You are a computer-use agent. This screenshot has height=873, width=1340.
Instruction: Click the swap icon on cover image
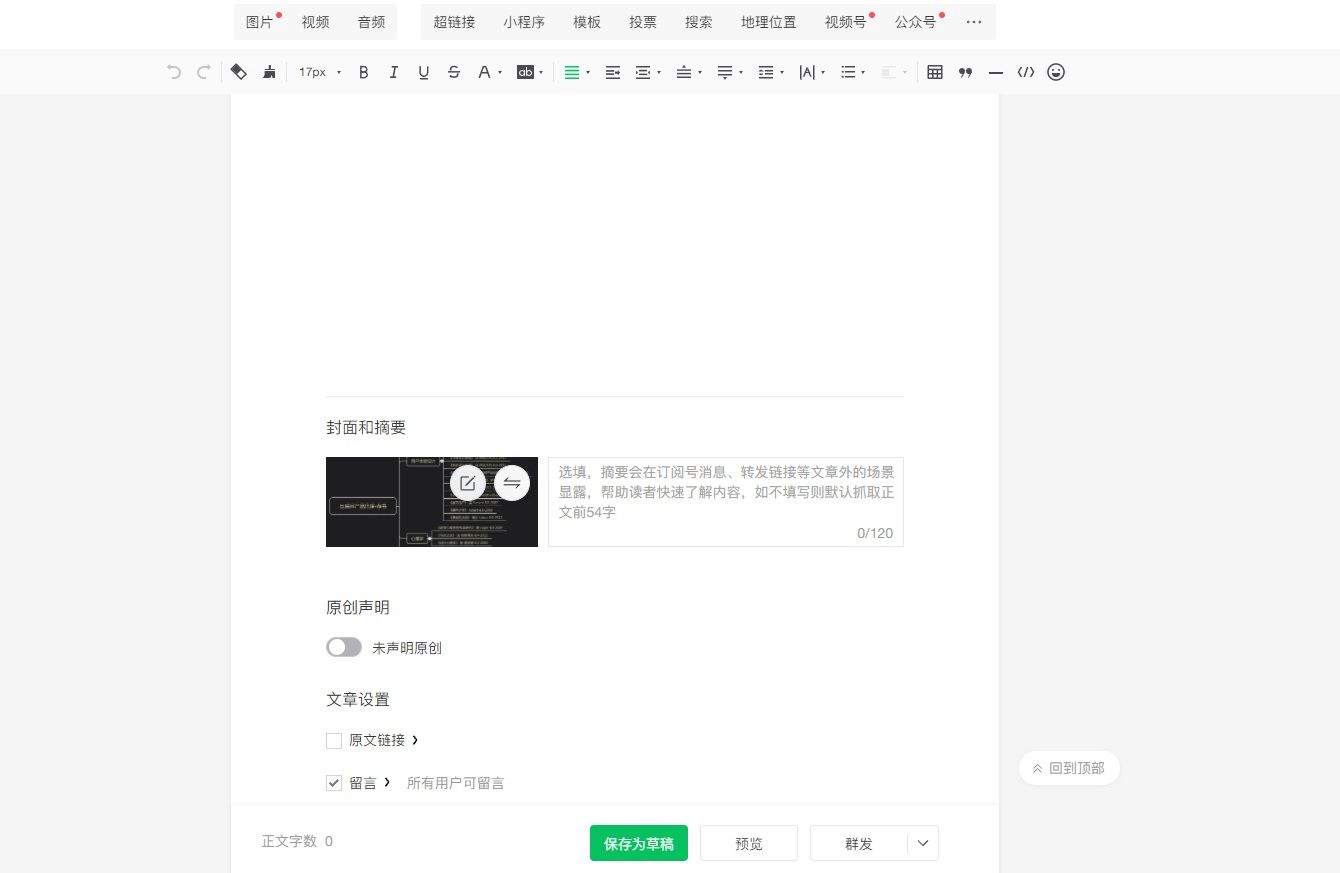click(512, 483)
